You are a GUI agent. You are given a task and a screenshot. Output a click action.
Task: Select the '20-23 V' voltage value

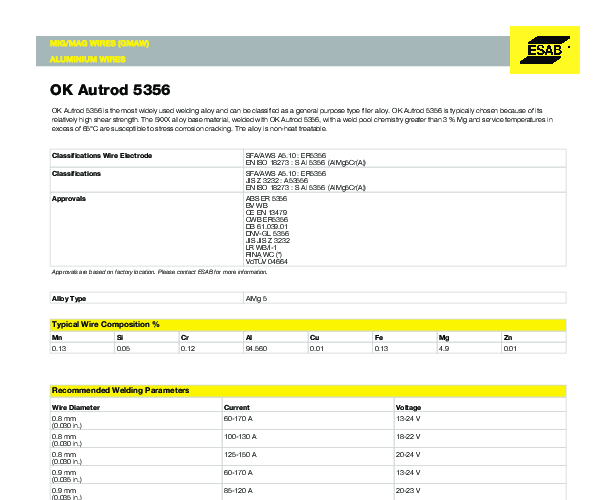coord(408,491)
